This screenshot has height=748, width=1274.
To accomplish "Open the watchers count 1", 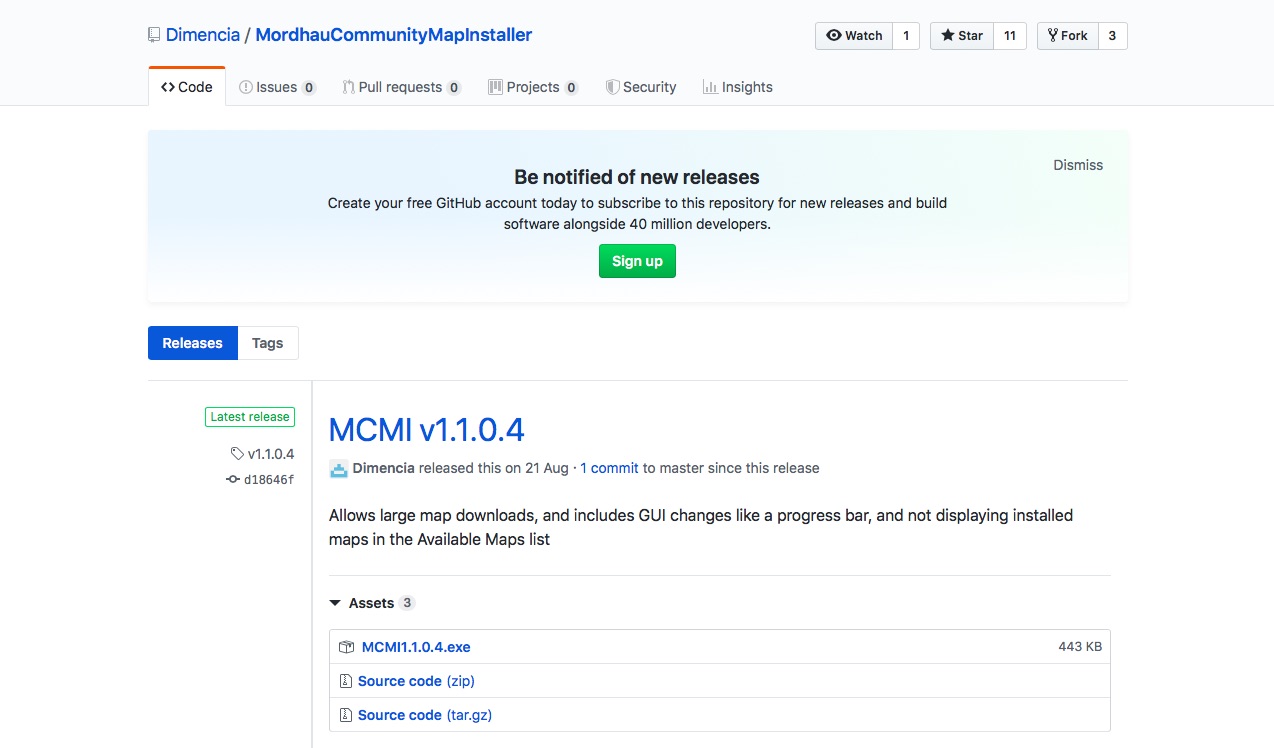I will (906, 36).
